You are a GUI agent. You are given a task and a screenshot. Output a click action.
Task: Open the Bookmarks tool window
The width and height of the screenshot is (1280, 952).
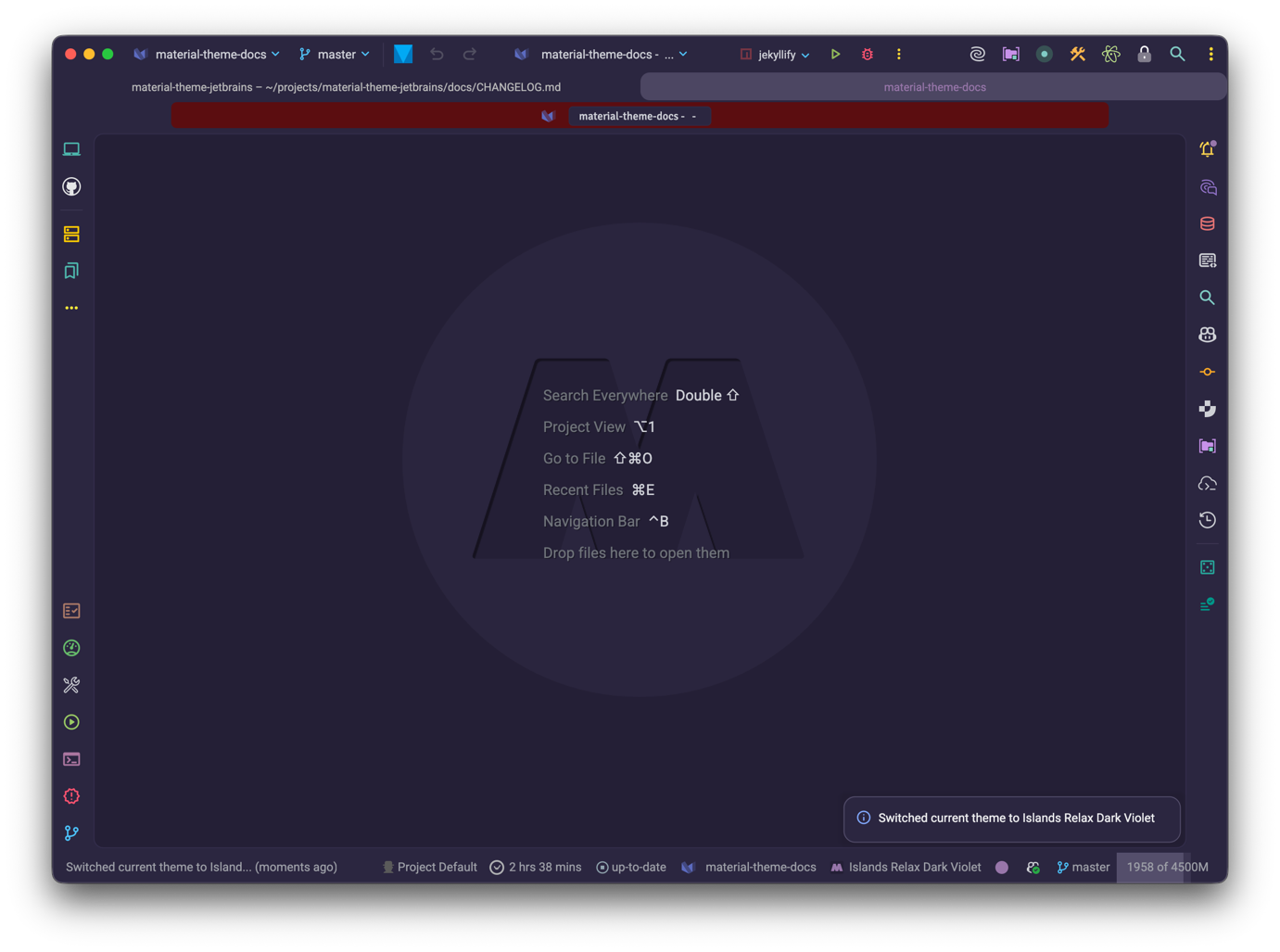pyautogui.click(x=71, y=271)
